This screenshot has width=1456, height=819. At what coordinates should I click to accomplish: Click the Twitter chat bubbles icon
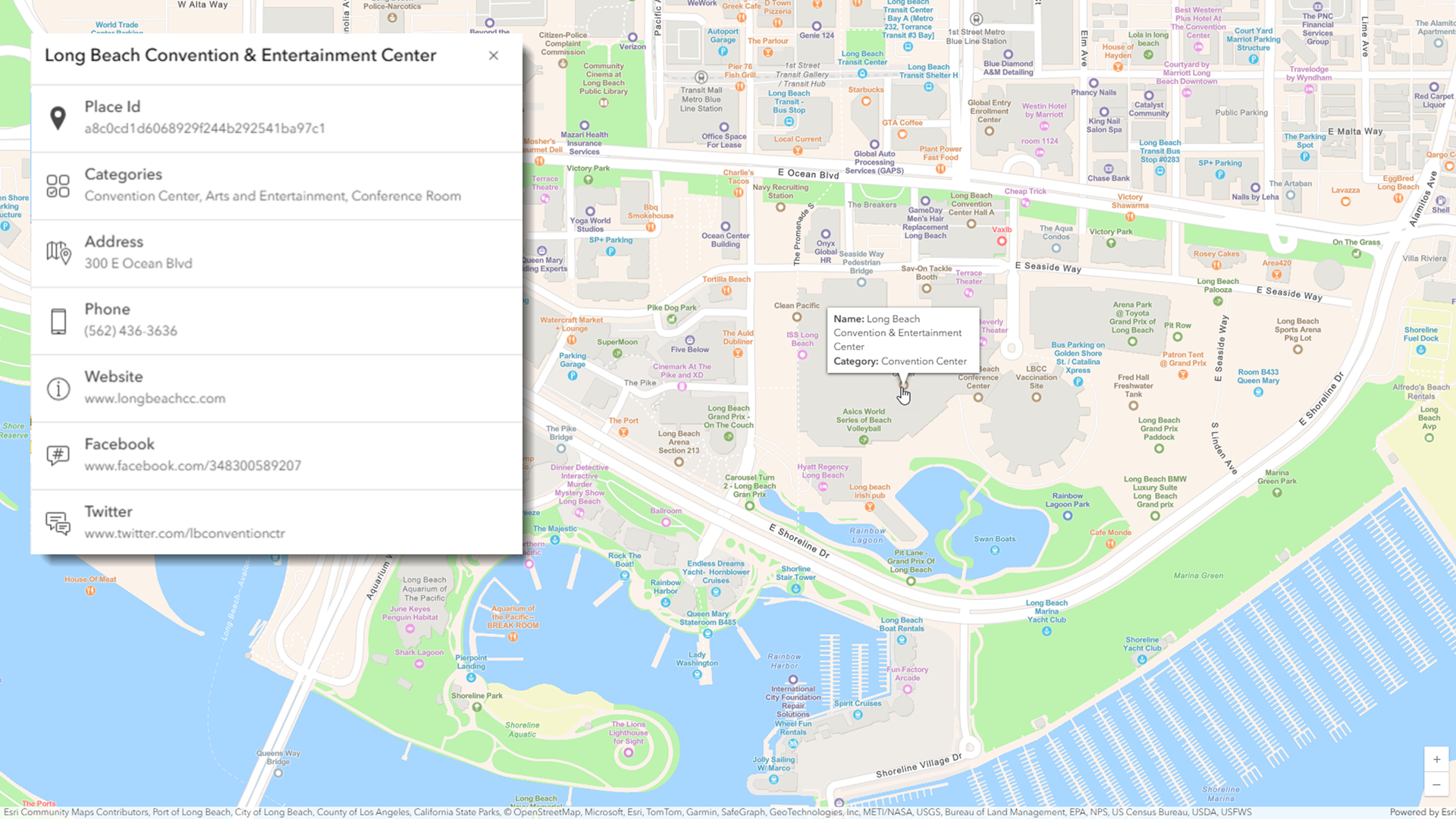pyautogui.click(x=58, y=522)
